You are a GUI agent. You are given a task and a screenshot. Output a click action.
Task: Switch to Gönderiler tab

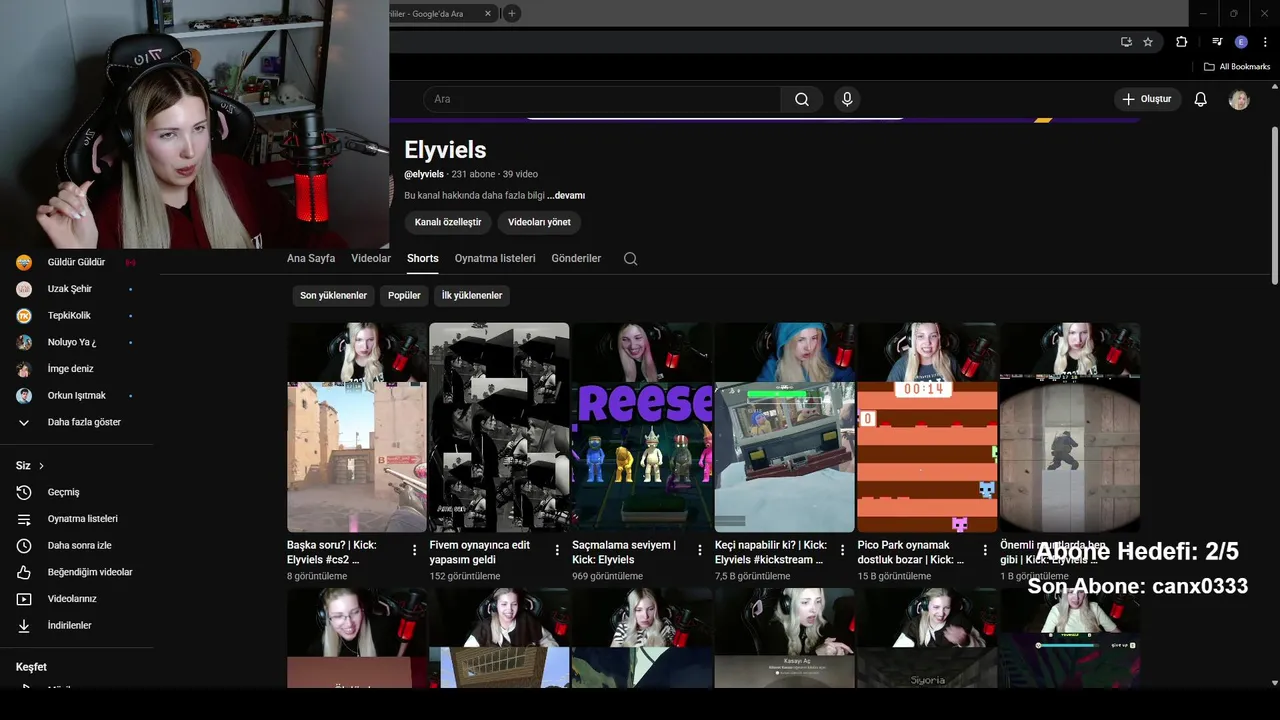coord(576,258)
